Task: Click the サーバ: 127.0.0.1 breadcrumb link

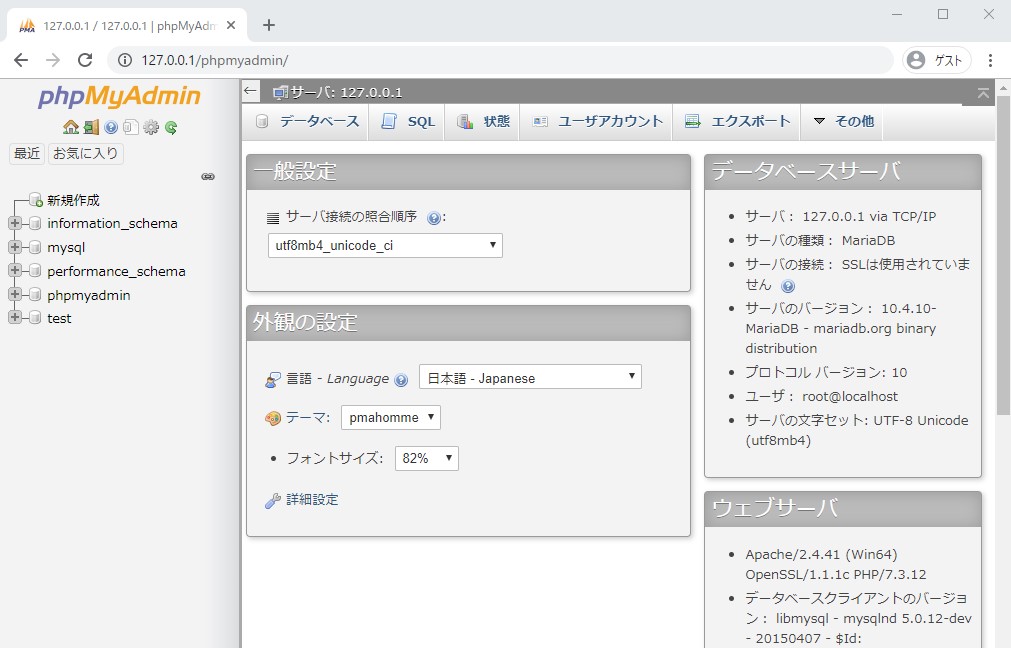Action: click(x=346, y=92)
